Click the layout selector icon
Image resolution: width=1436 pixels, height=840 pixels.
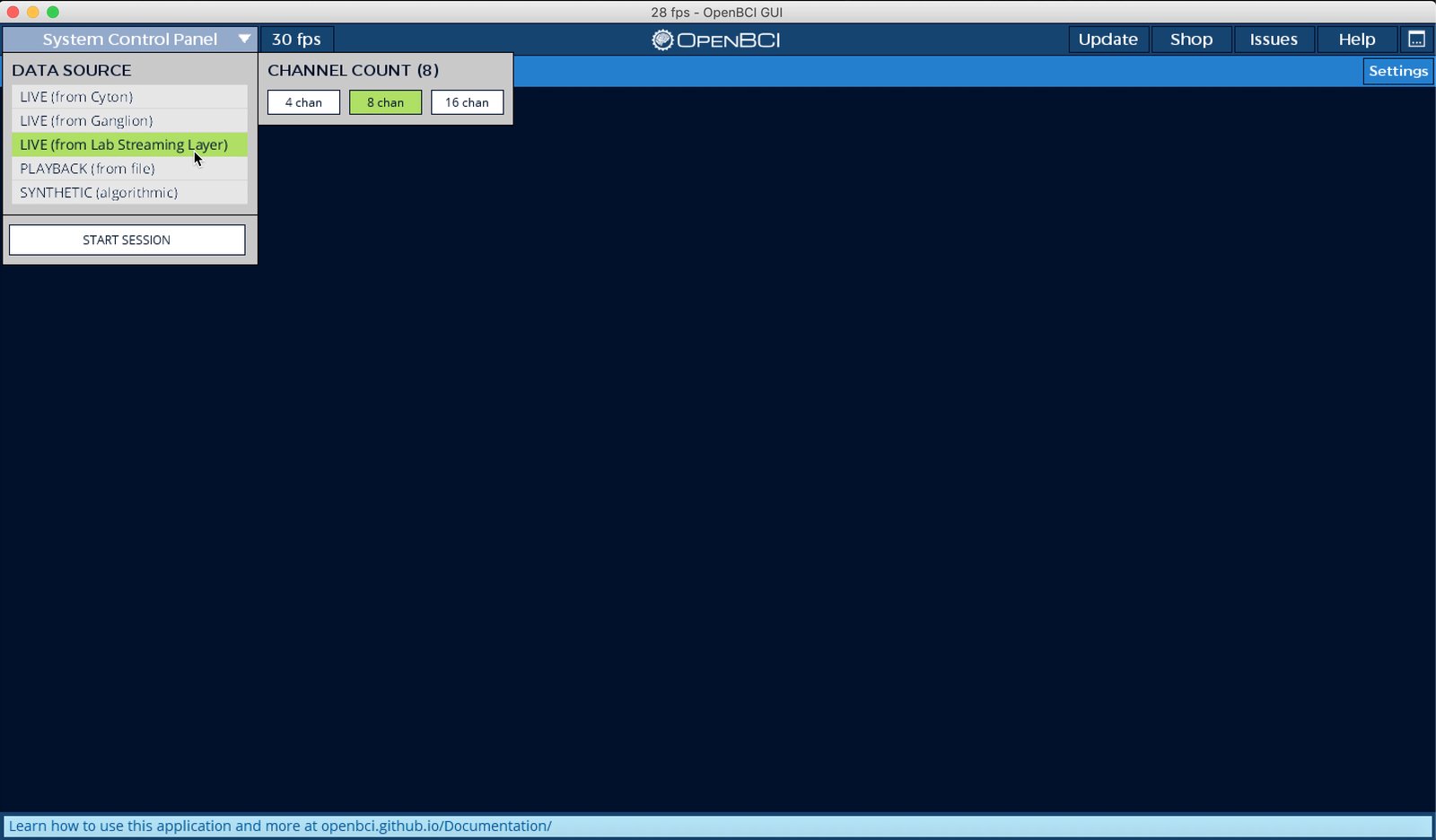(x=1416, y=39)
